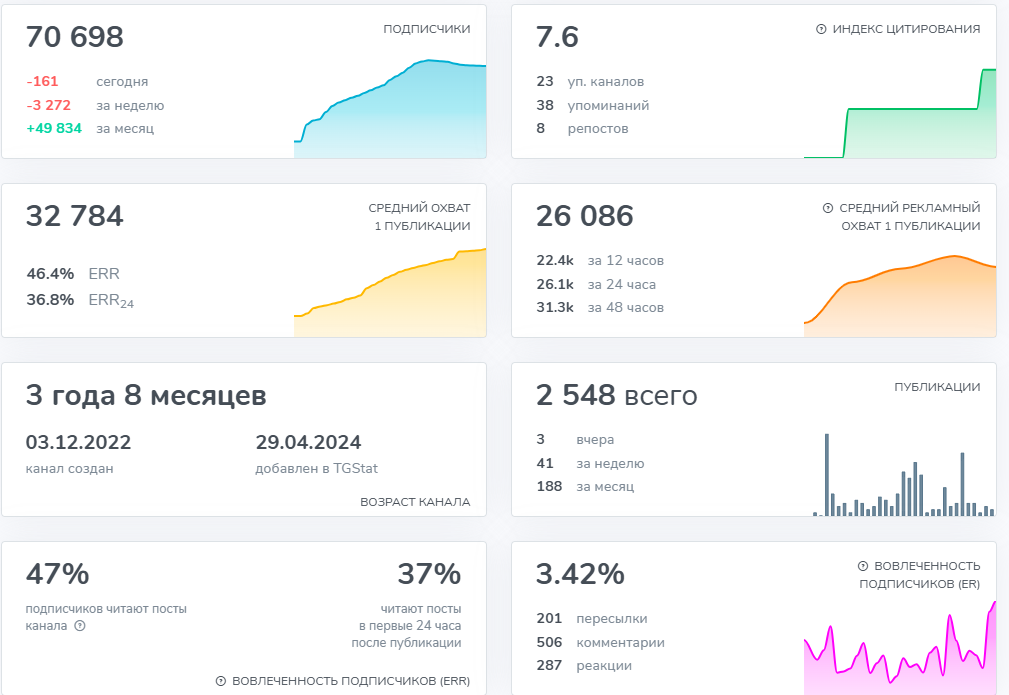
Task: Click the '31.3k за 48 часов' row
Action: tap(600, 308)
